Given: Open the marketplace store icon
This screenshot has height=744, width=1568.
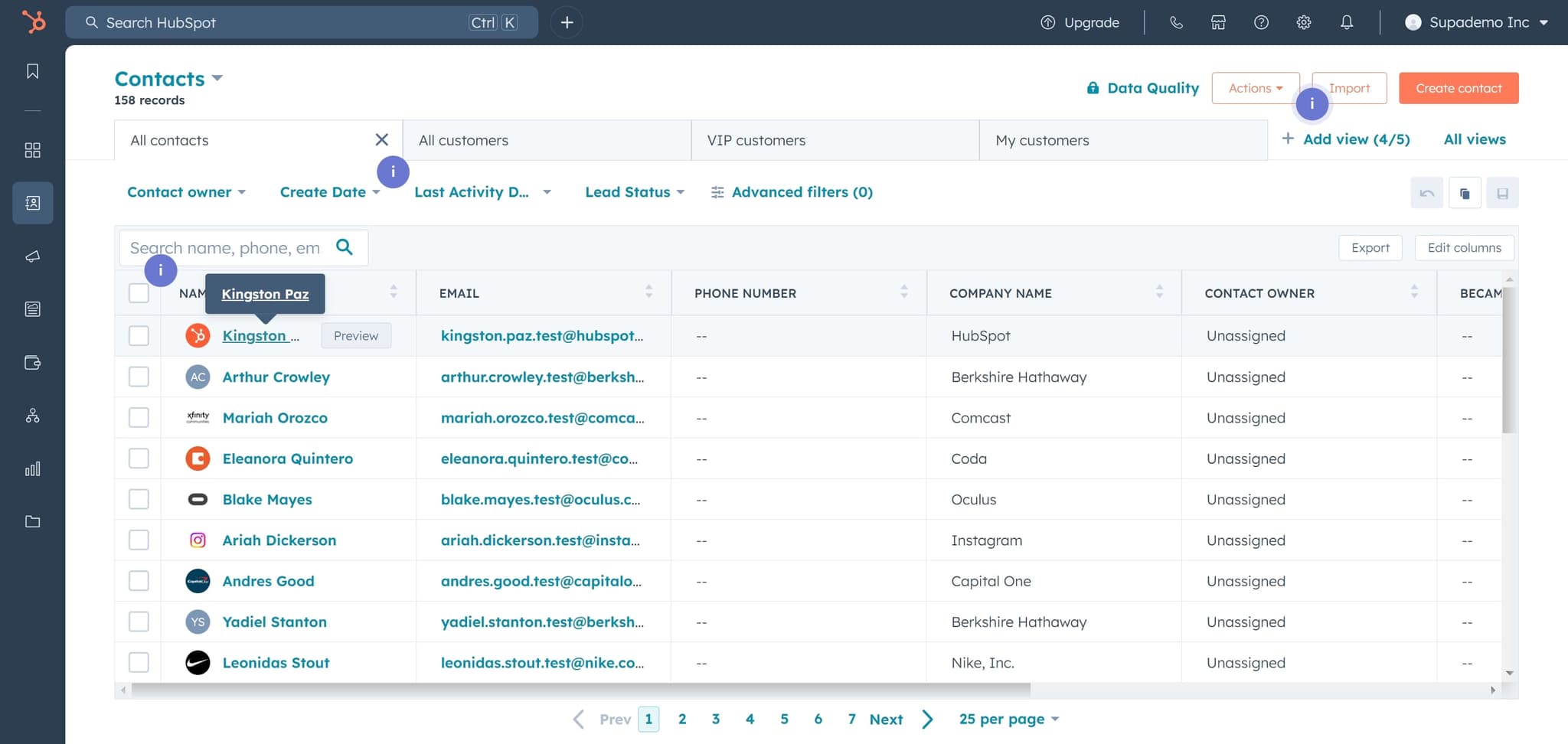Looking at the screenshot, I should [1218, 22].
